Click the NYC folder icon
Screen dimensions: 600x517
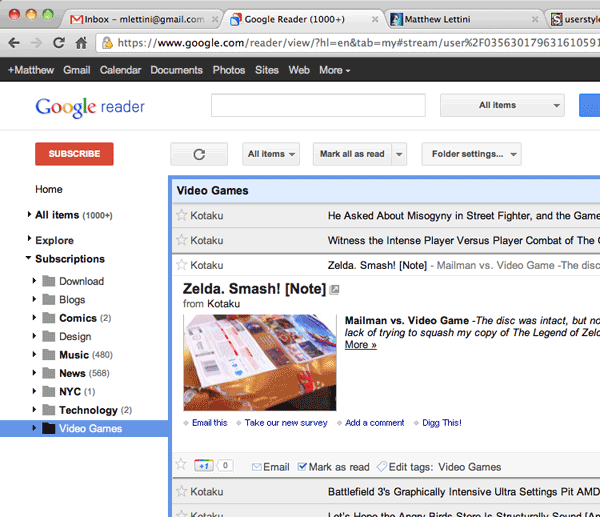49,391
